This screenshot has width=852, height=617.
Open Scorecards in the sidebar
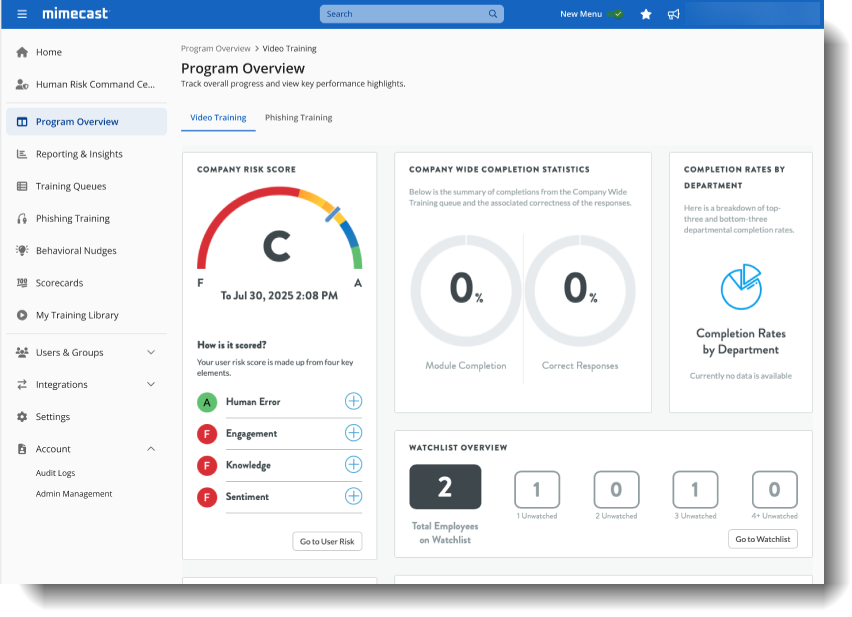[x=59, y=283]
